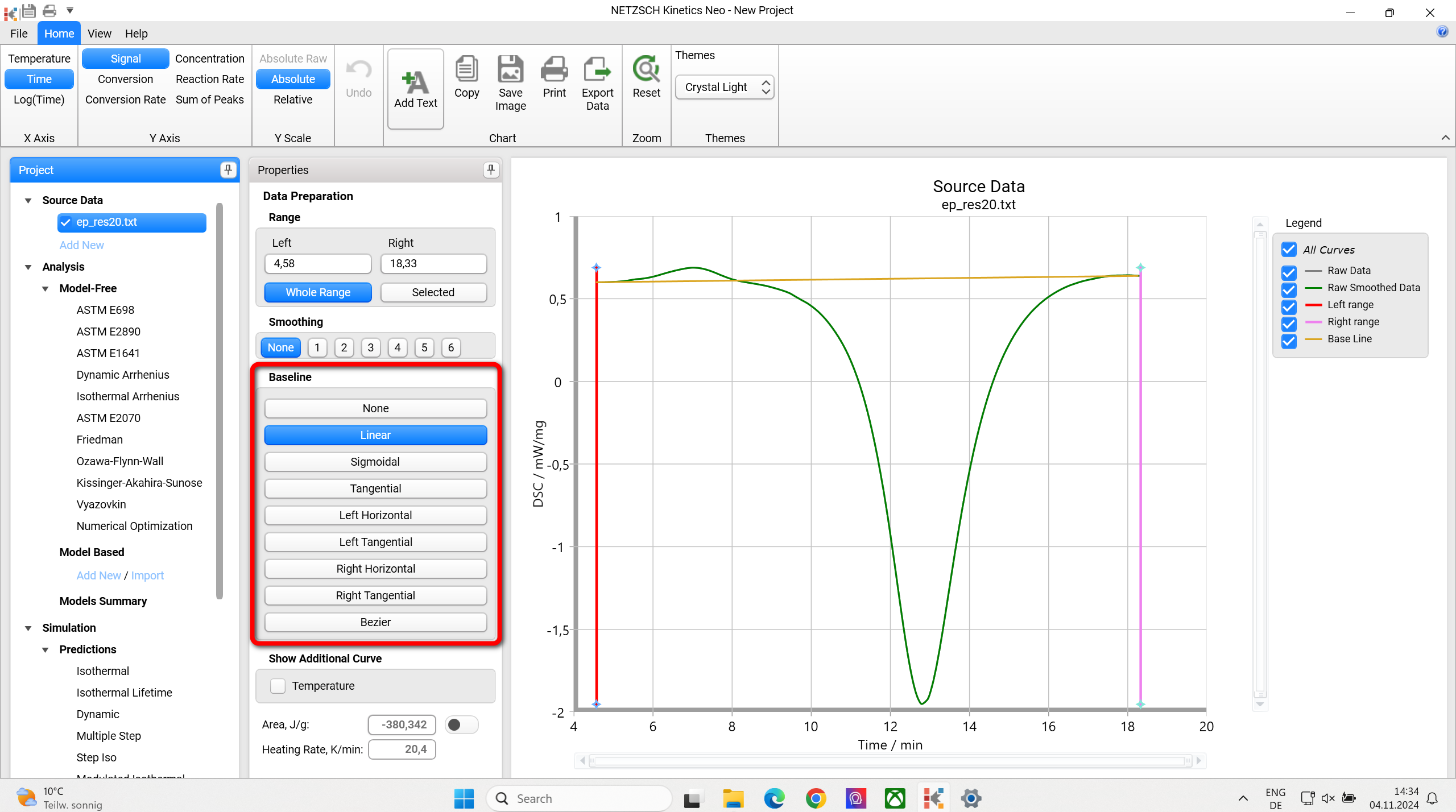Select the Home ribbon tab
The image size is (1456, 812).
click(59, 33)
